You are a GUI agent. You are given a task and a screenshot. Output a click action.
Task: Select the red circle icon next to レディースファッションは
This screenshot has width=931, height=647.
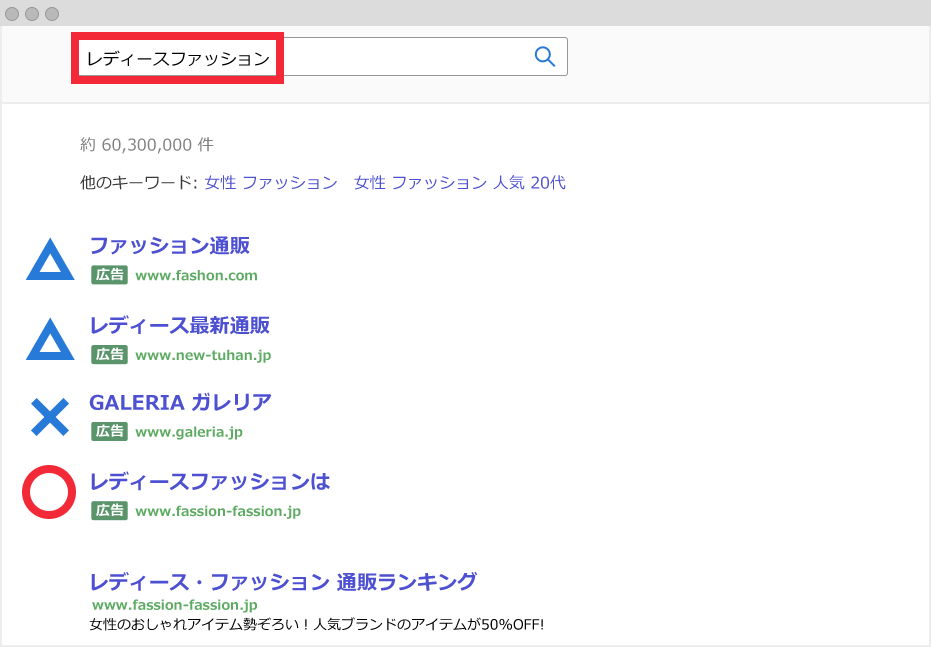pos(49,492)
